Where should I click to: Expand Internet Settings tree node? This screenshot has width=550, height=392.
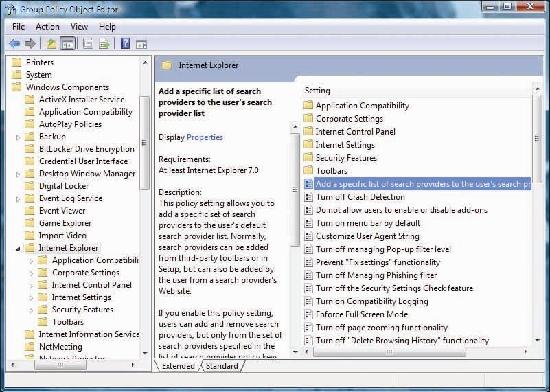point(31,298)
